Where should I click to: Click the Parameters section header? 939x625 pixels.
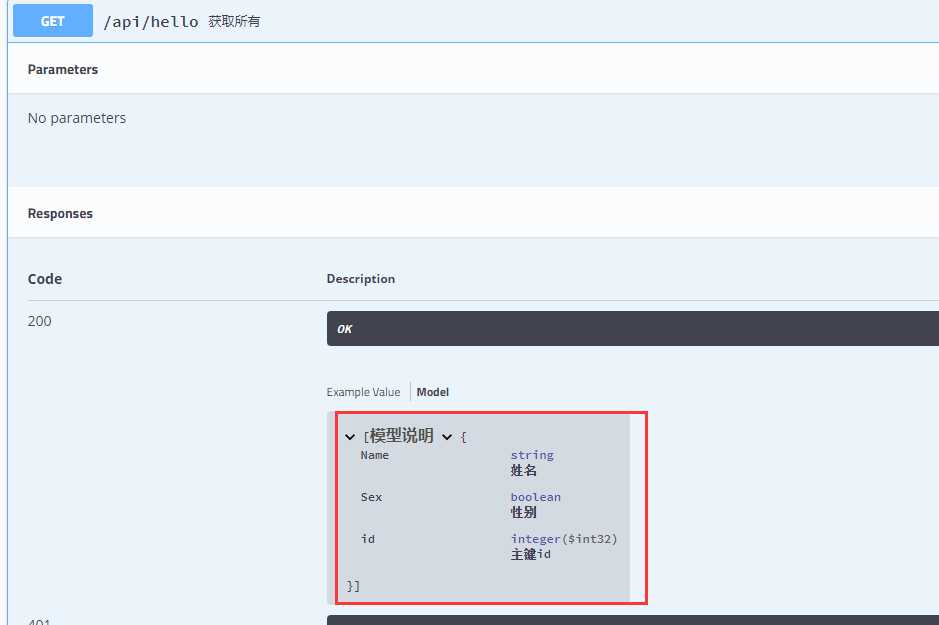(x=63, y=69)
